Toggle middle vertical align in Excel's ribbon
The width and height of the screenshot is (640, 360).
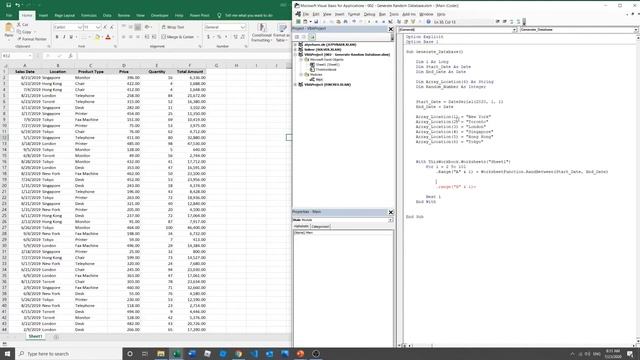pyautogui.click(x=130, y=27)
